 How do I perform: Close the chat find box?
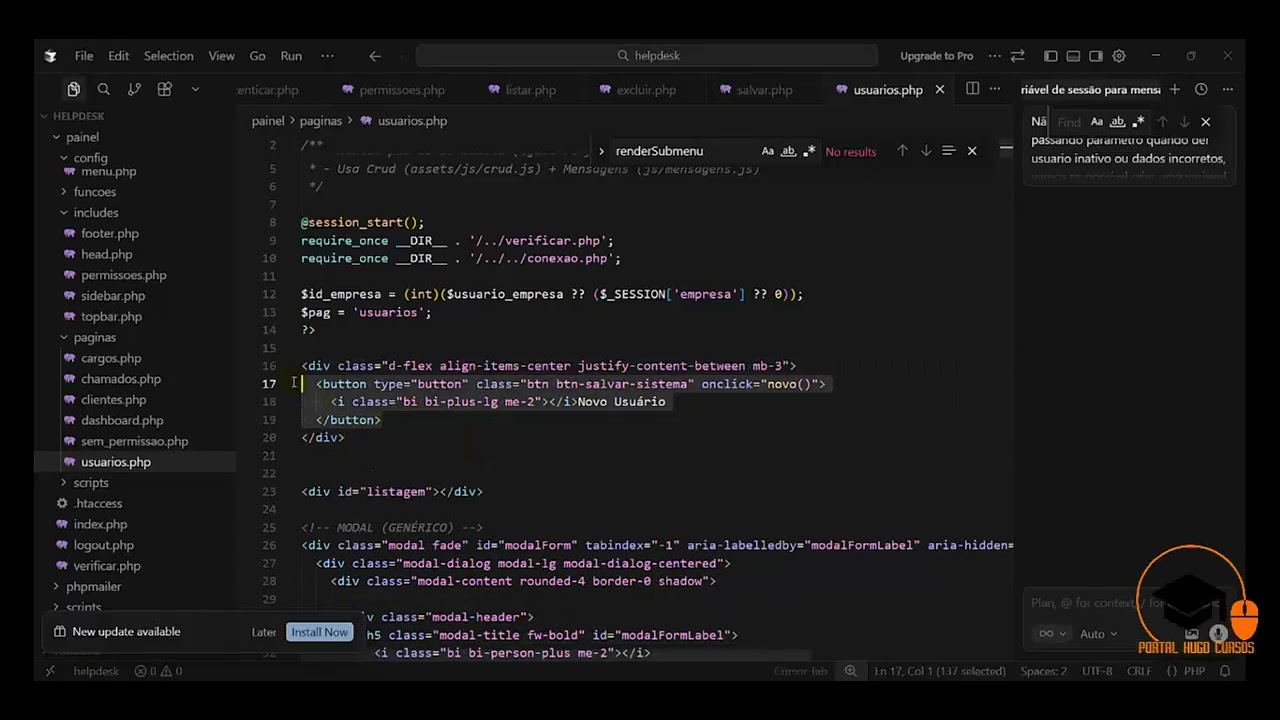[1206, 122]
